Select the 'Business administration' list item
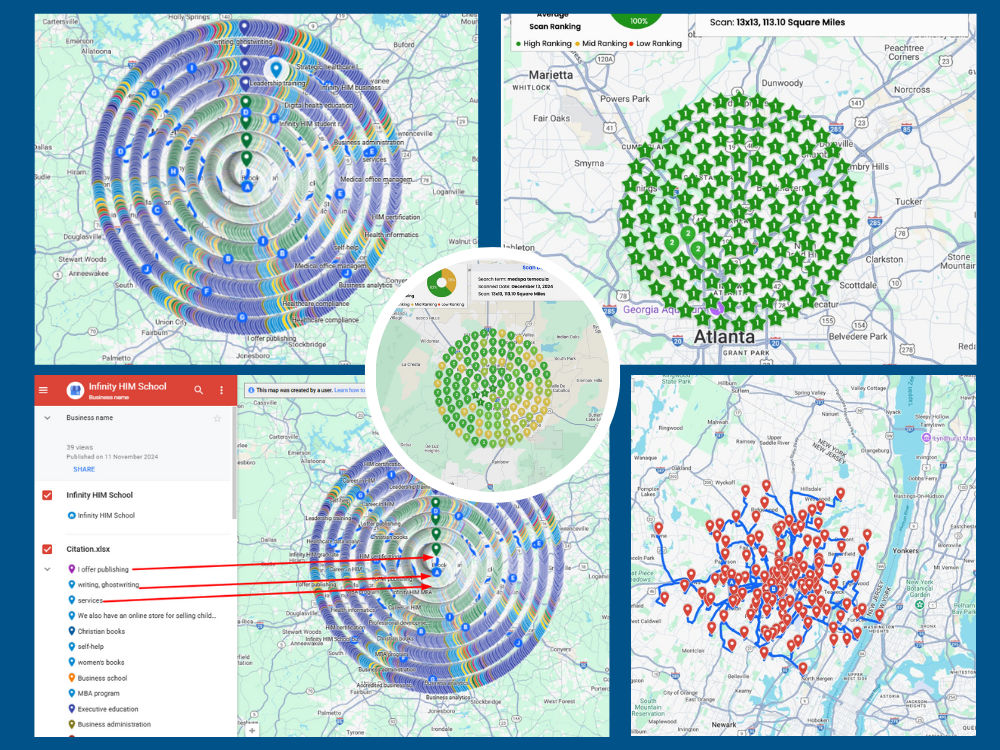This screenshot has width=1000, height=750. click(114, 724)
